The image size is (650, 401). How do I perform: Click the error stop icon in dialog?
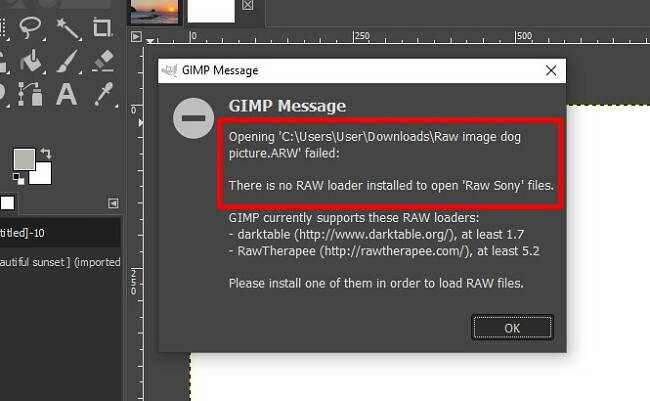(194, 118)
